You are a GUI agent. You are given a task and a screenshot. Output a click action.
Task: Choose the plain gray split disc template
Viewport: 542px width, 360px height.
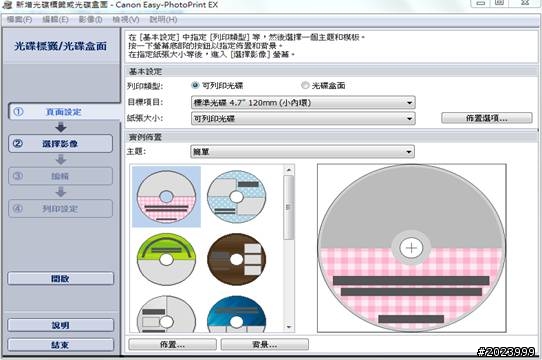166,314
